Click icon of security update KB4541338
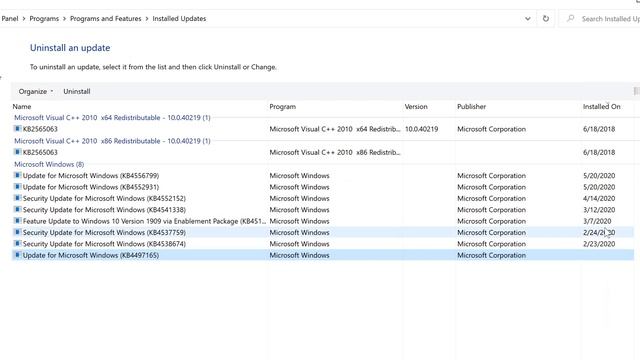The image size is (640, 360). [x=17, y=209]
